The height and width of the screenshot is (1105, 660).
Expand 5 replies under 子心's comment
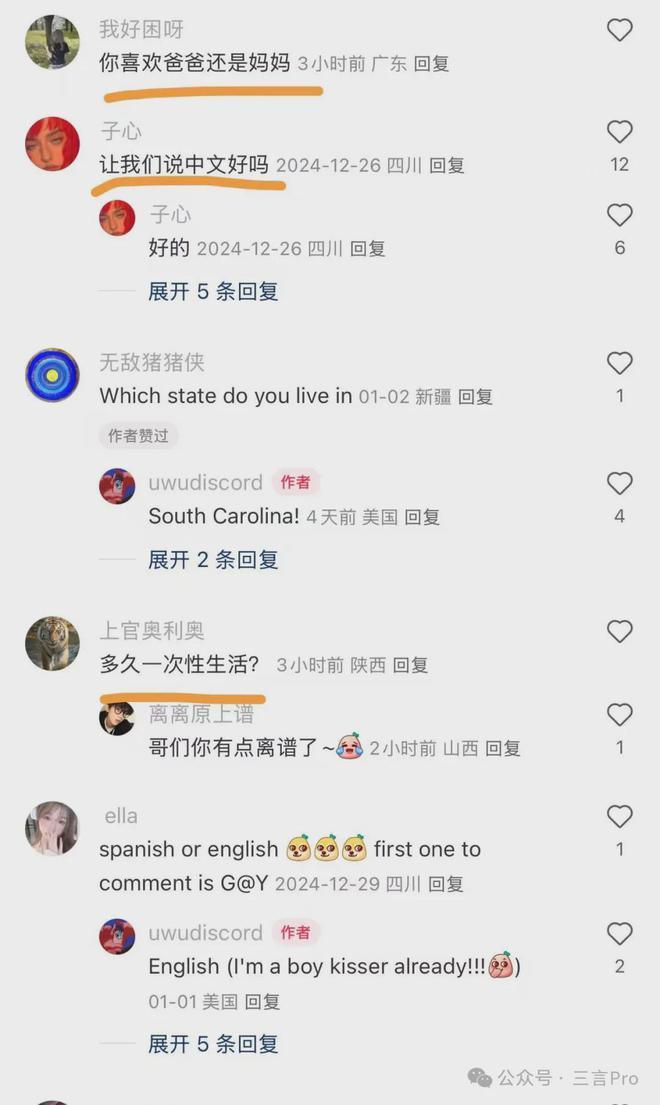213,291
